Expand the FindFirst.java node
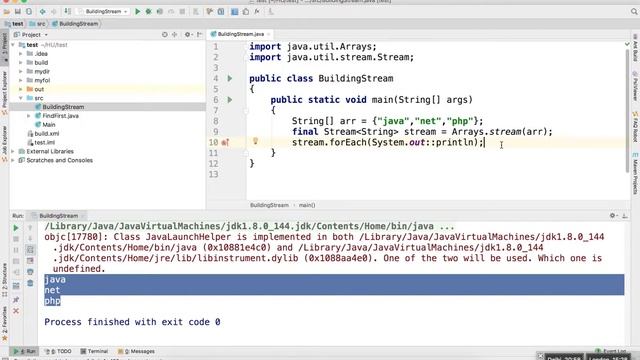Viewport: 640px width, 360px height. (29, 116)
